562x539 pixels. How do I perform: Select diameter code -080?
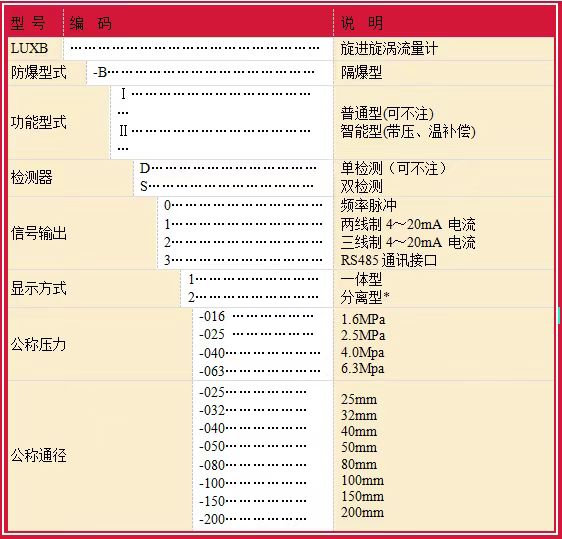point(212,465)
